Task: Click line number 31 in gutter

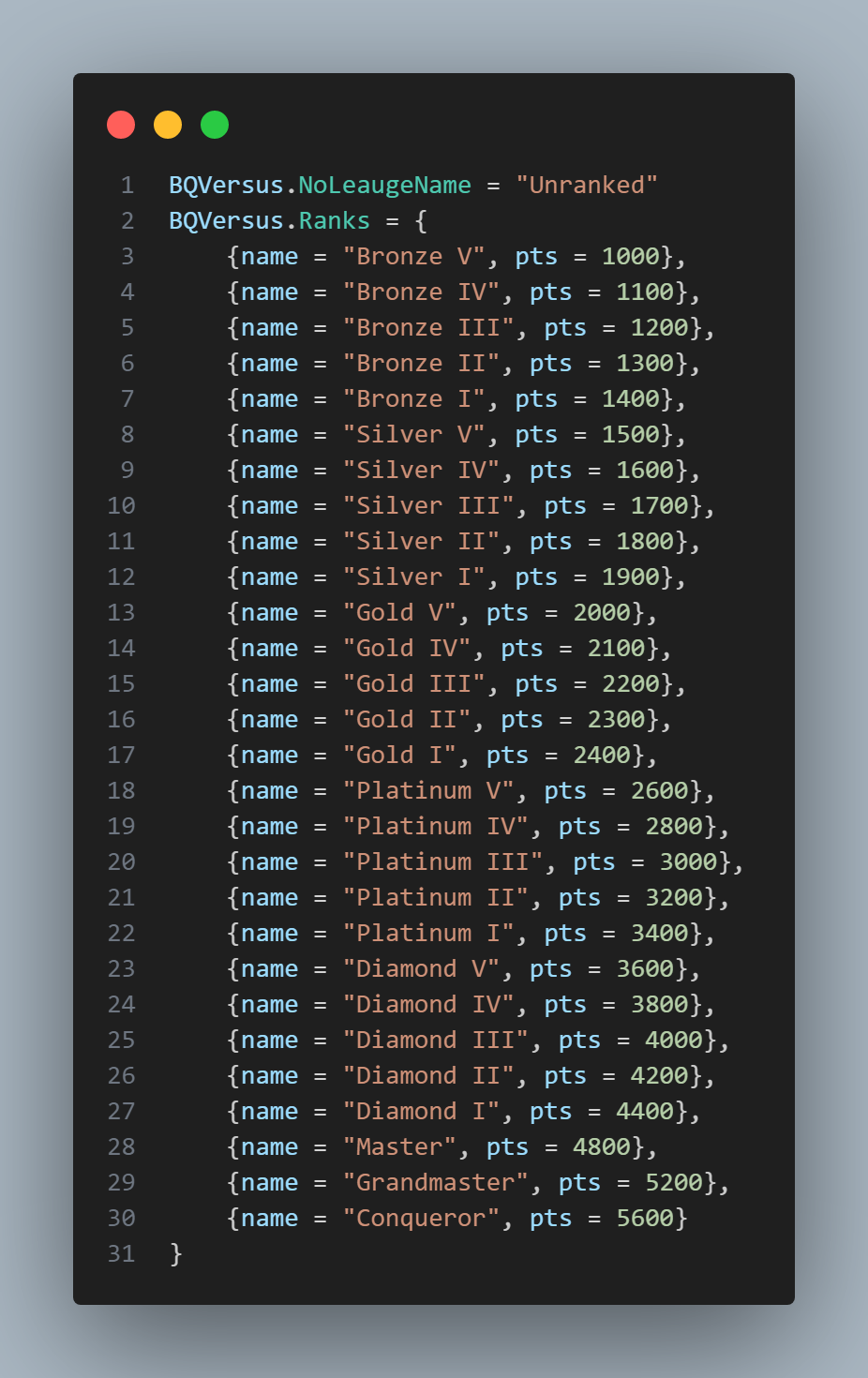Action: pyautogui.click(x=121, y=1253)
